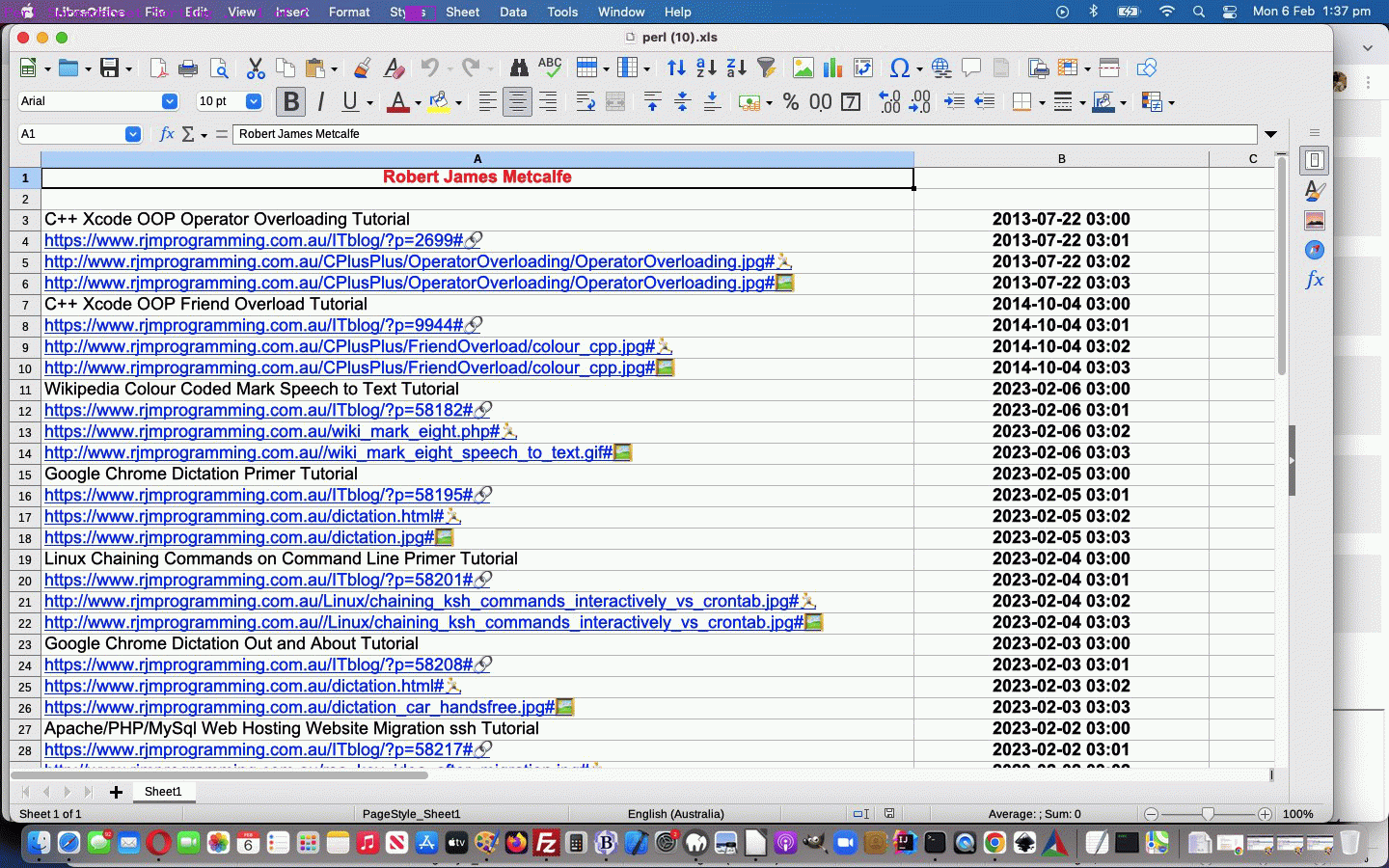This screenshot has height=868, width=1389.
Task: Click the Spelling check ABC icon
Action: (x=549, y=68)
